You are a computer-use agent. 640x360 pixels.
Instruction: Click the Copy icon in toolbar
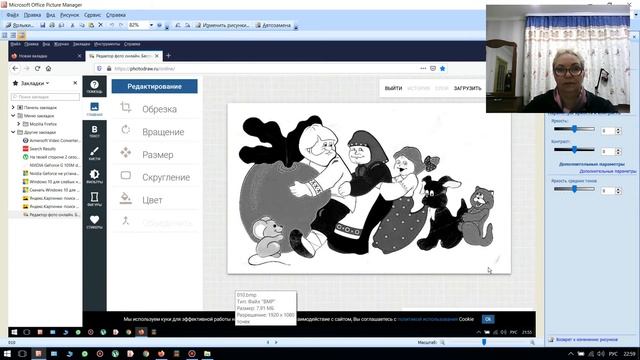[x=82, y=25]
